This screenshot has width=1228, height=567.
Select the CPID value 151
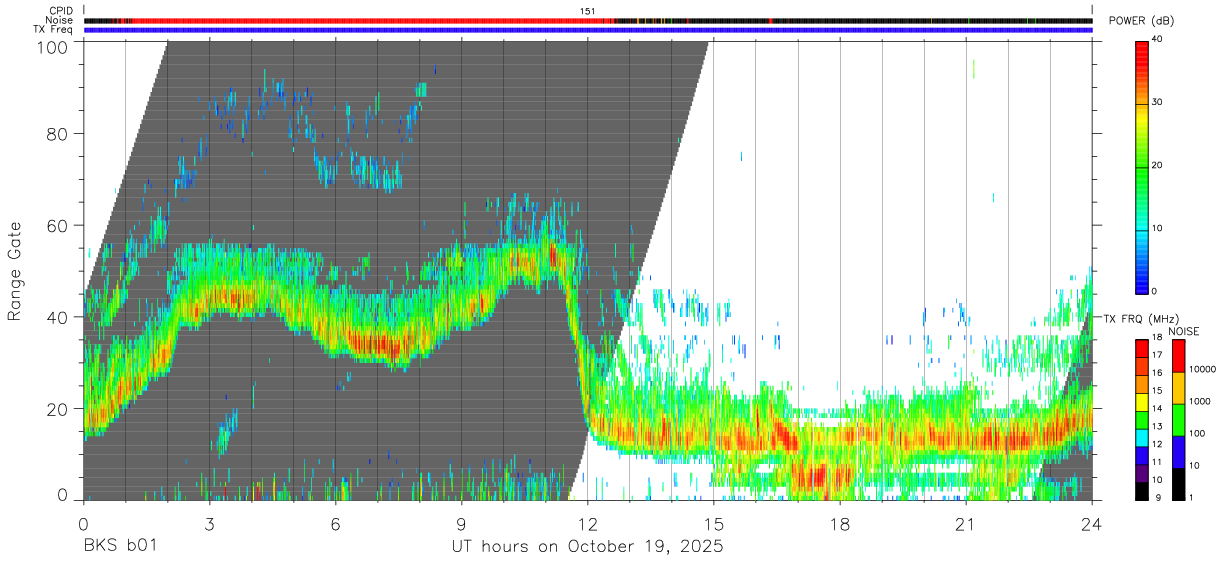click(588, 11)
